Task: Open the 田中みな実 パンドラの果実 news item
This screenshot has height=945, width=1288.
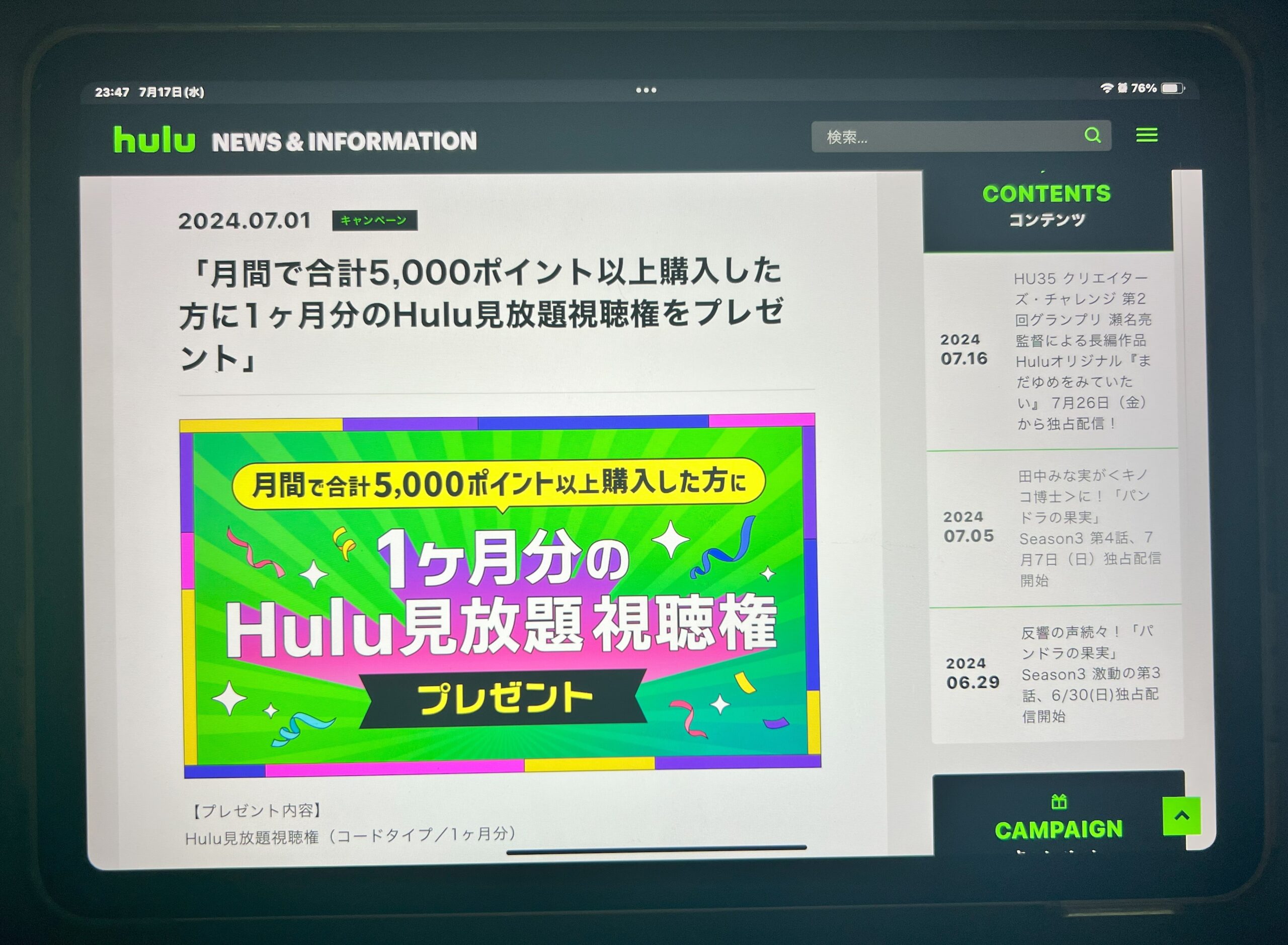Action: (x=1055, y=528)
